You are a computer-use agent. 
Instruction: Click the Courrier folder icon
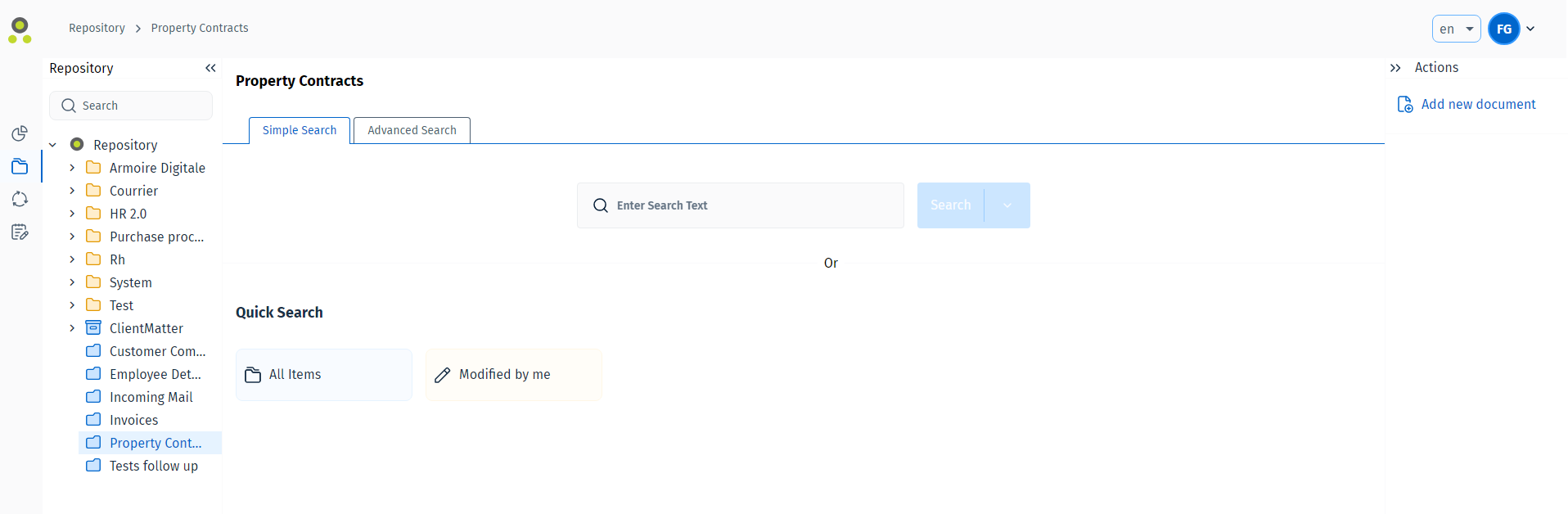[x=93, y=190]
